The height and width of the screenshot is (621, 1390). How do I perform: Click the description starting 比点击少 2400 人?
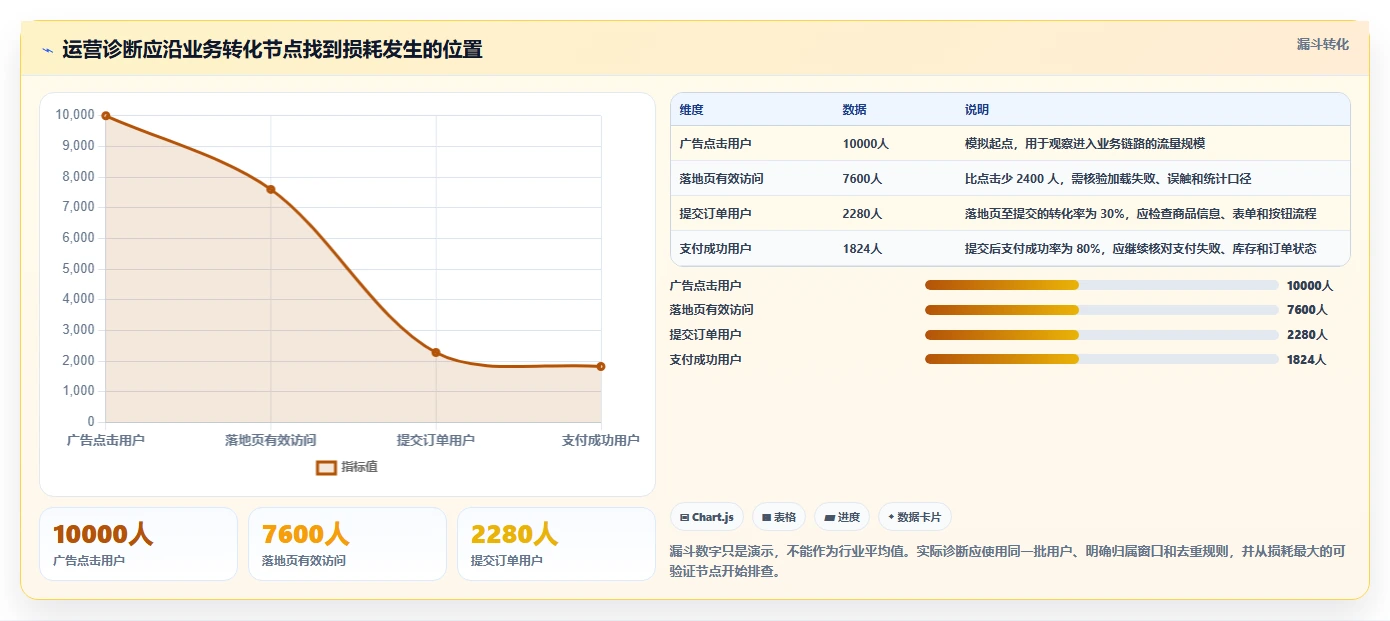click(1108, 179)
